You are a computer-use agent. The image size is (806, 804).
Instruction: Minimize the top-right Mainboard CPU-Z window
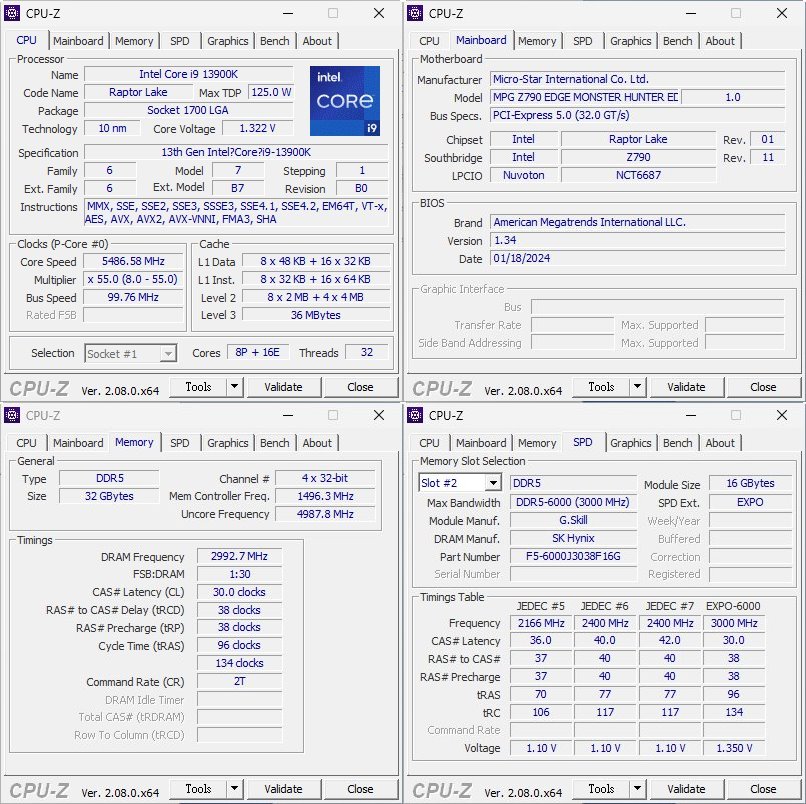[x=691, y=13]
